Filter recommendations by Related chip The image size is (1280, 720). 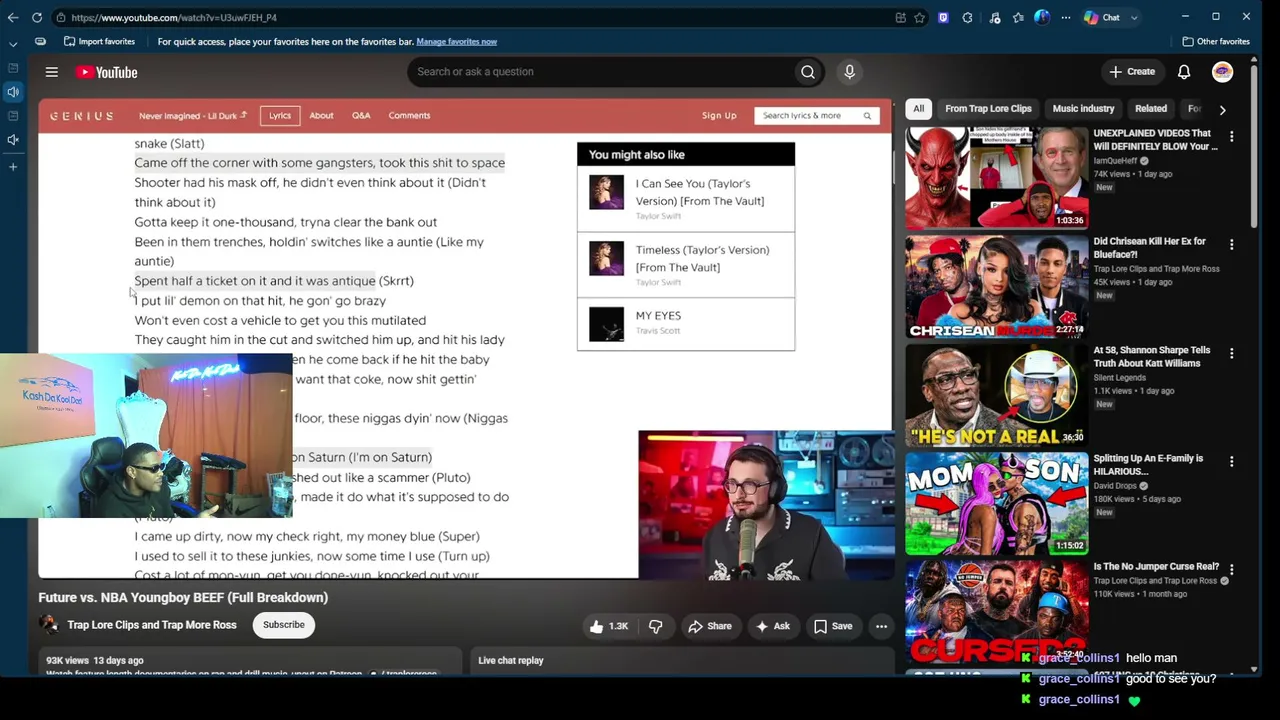[1151, 109]
